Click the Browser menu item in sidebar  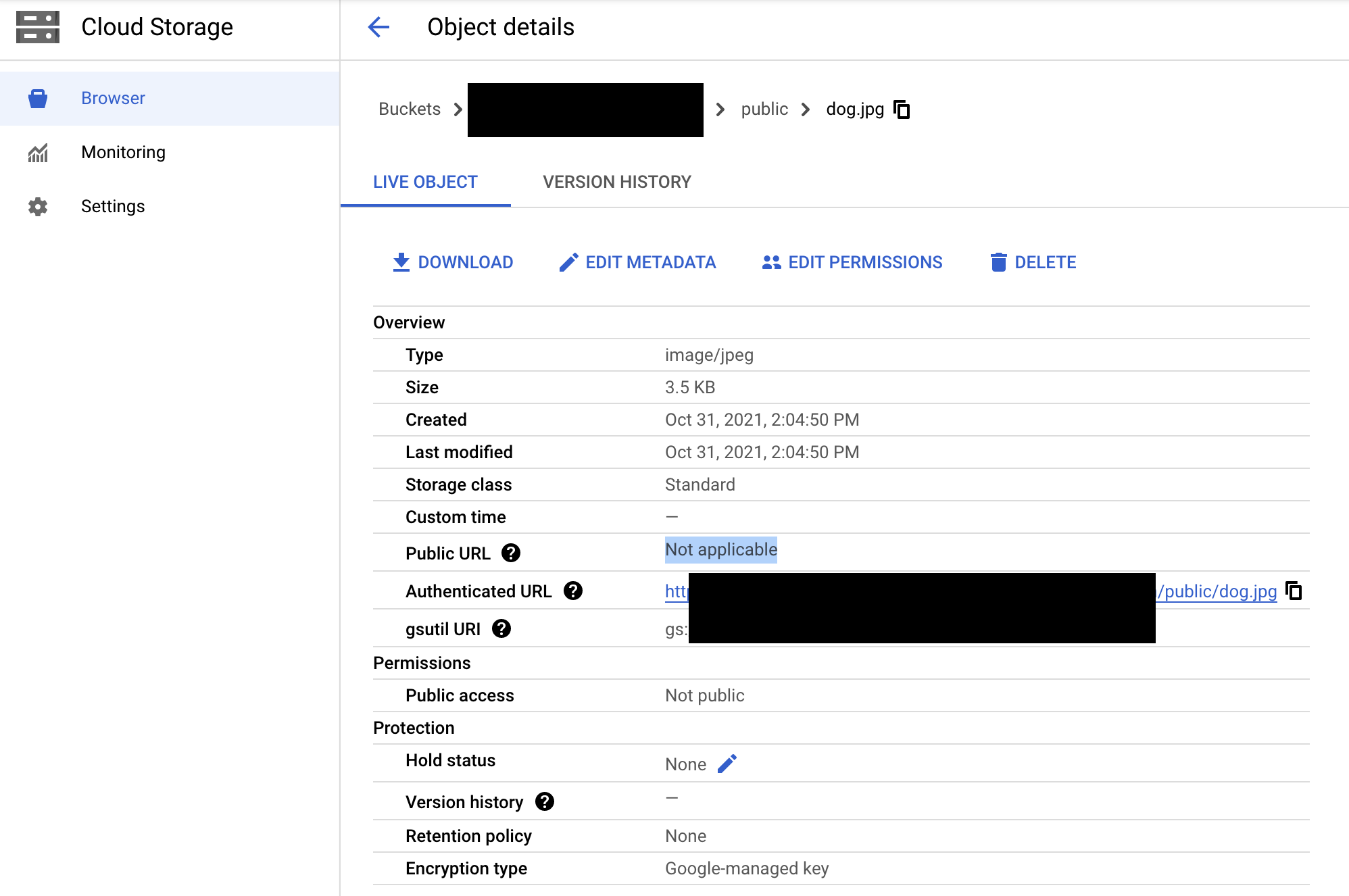pos(113,97)
